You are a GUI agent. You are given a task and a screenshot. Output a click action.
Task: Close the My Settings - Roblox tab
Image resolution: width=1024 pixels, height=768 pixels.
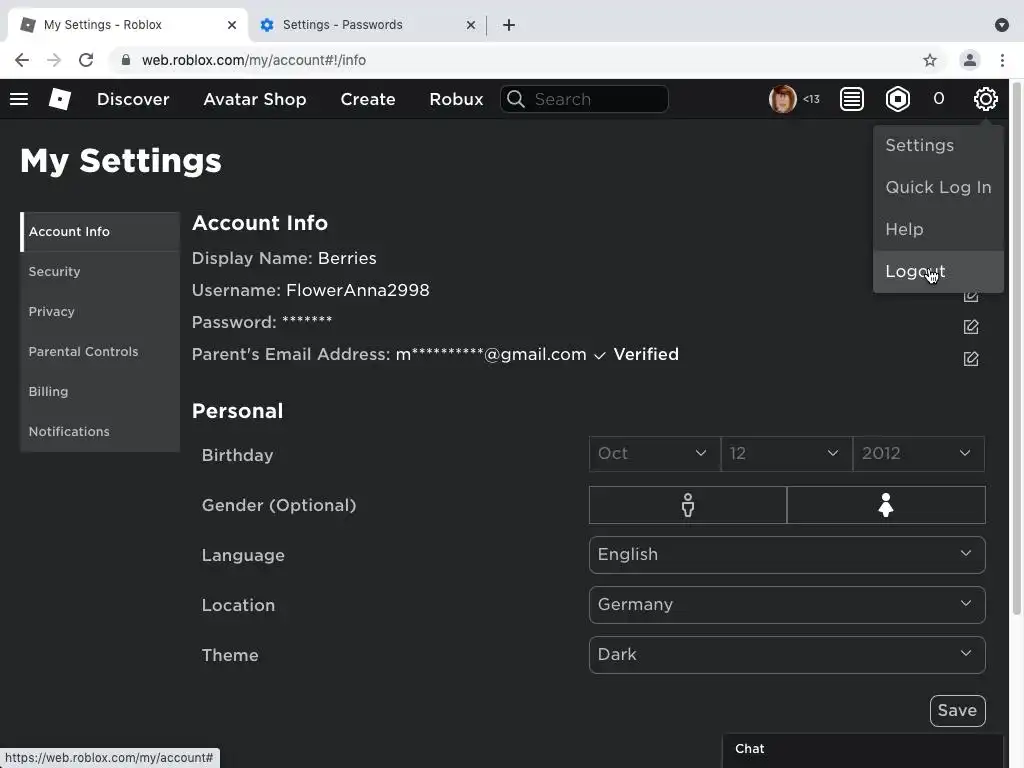(x=232, y=25)
